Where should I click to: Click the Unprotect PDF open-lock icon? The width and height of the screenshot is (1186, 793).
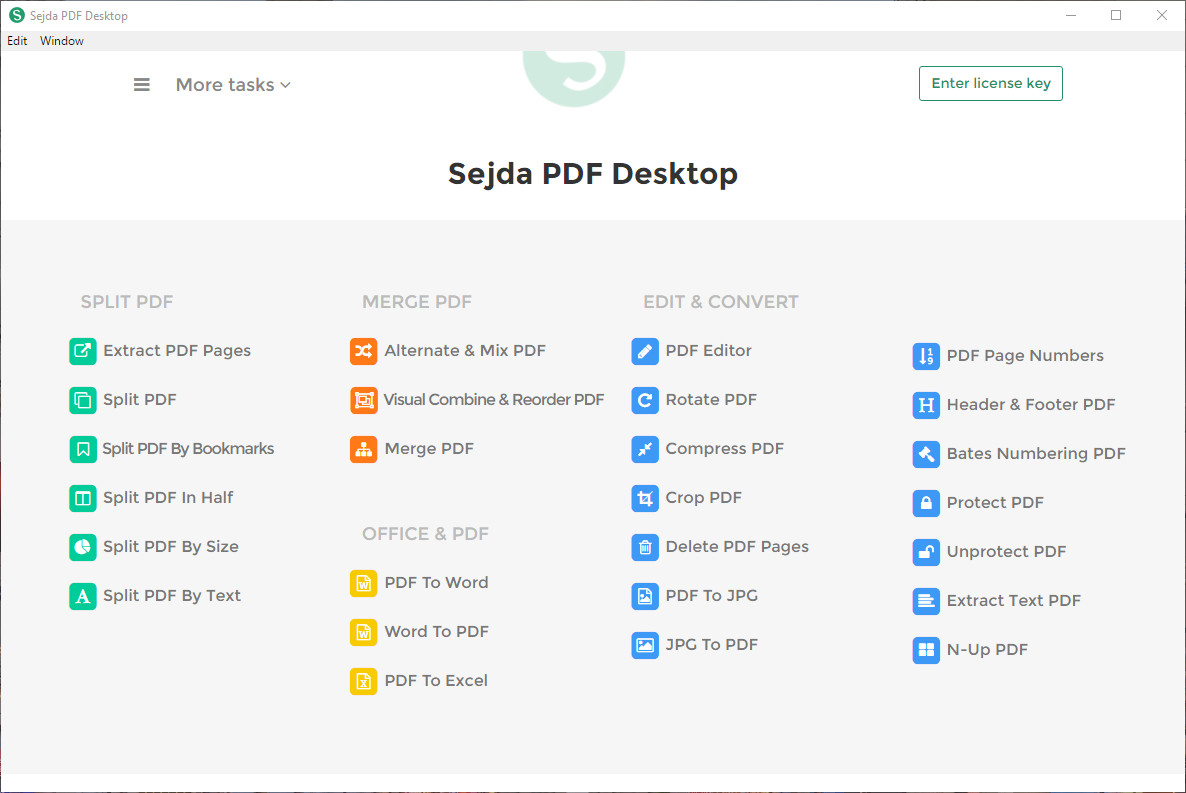click(926, 552)
